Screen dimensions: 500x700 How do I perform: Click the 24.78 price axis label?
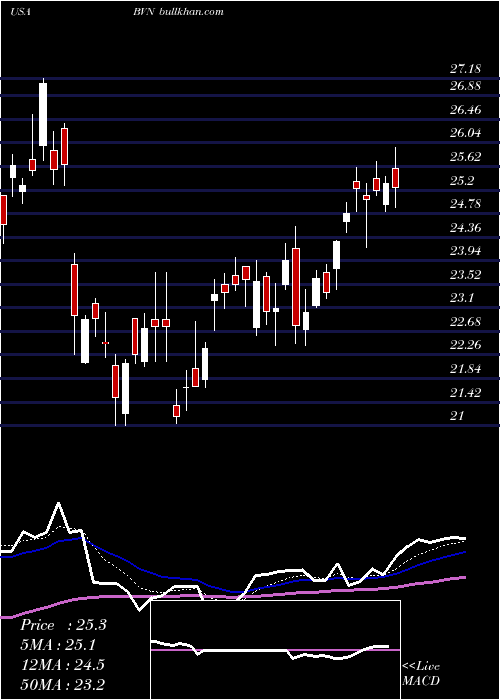[x=465, y=204]
